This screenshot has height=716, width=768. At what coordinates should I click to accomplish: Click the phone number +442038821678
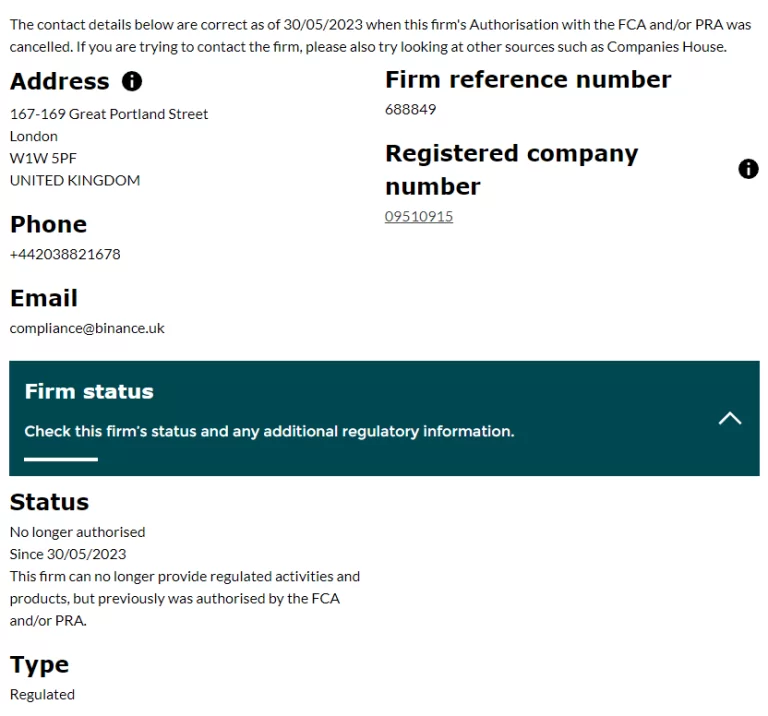click(x=65, y=254)
